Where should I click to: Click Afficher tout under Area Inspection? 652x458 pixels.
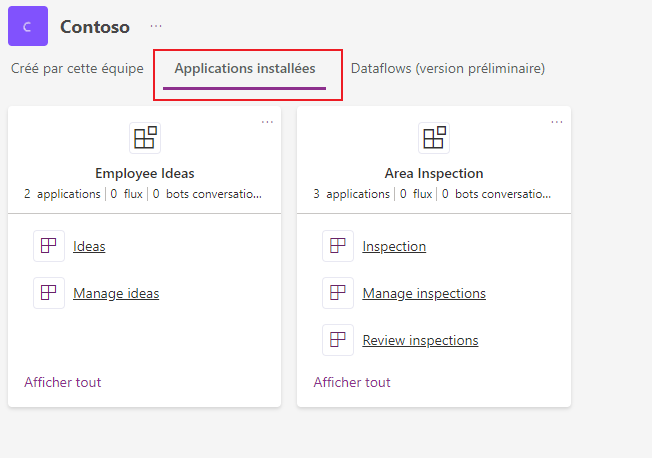(x=352, y=382)
